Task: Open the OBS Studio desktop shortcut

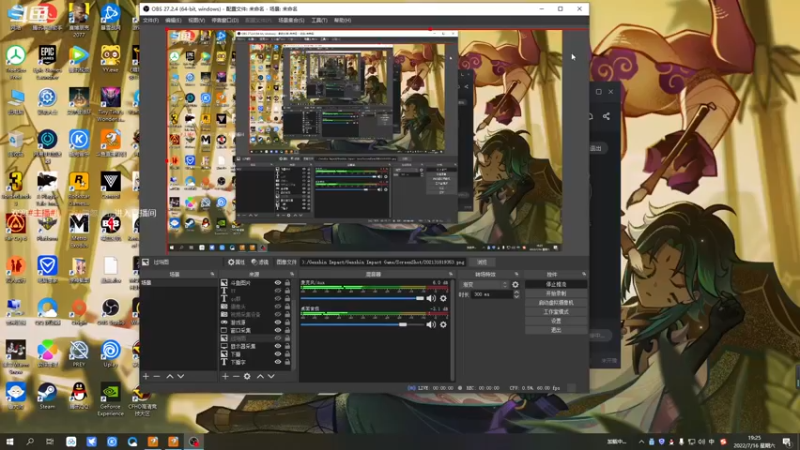Action: pyautogui.click(x=110, y=312)
